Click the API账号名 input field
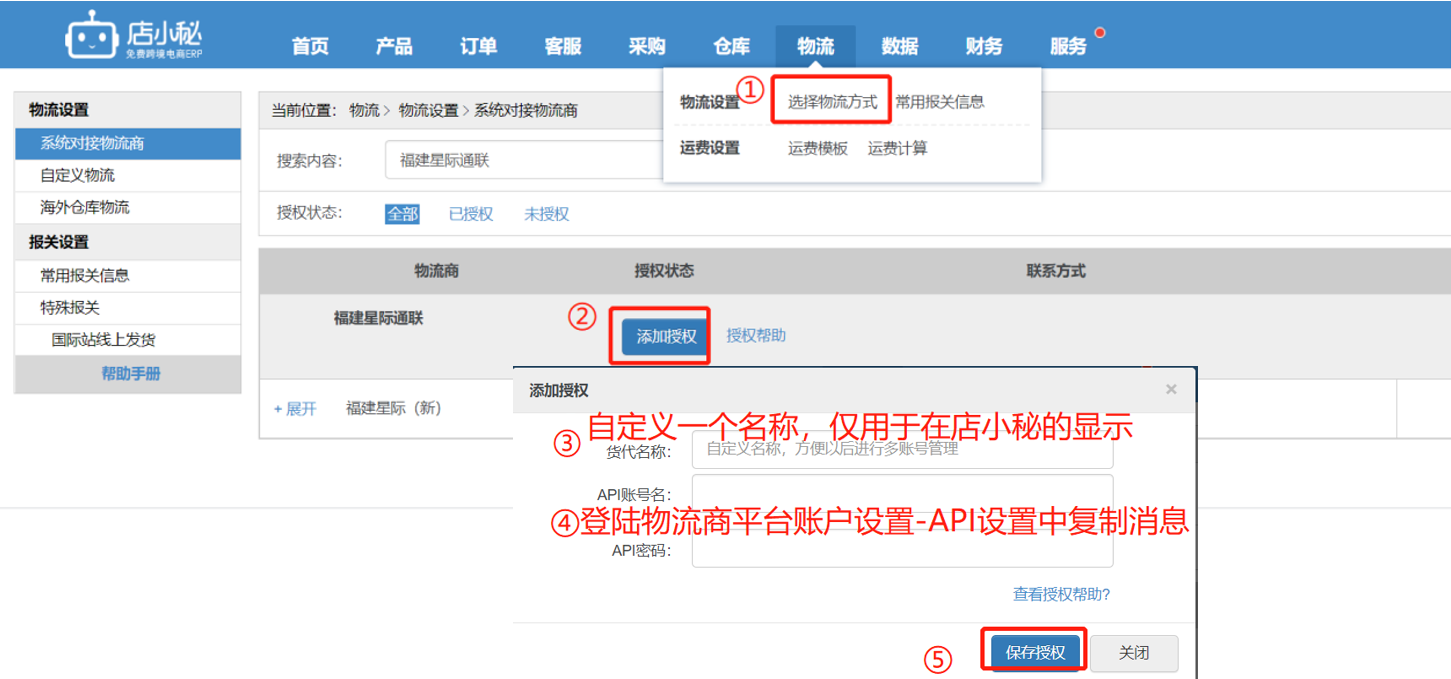The image size is (1451, 679). coord(902,493)
